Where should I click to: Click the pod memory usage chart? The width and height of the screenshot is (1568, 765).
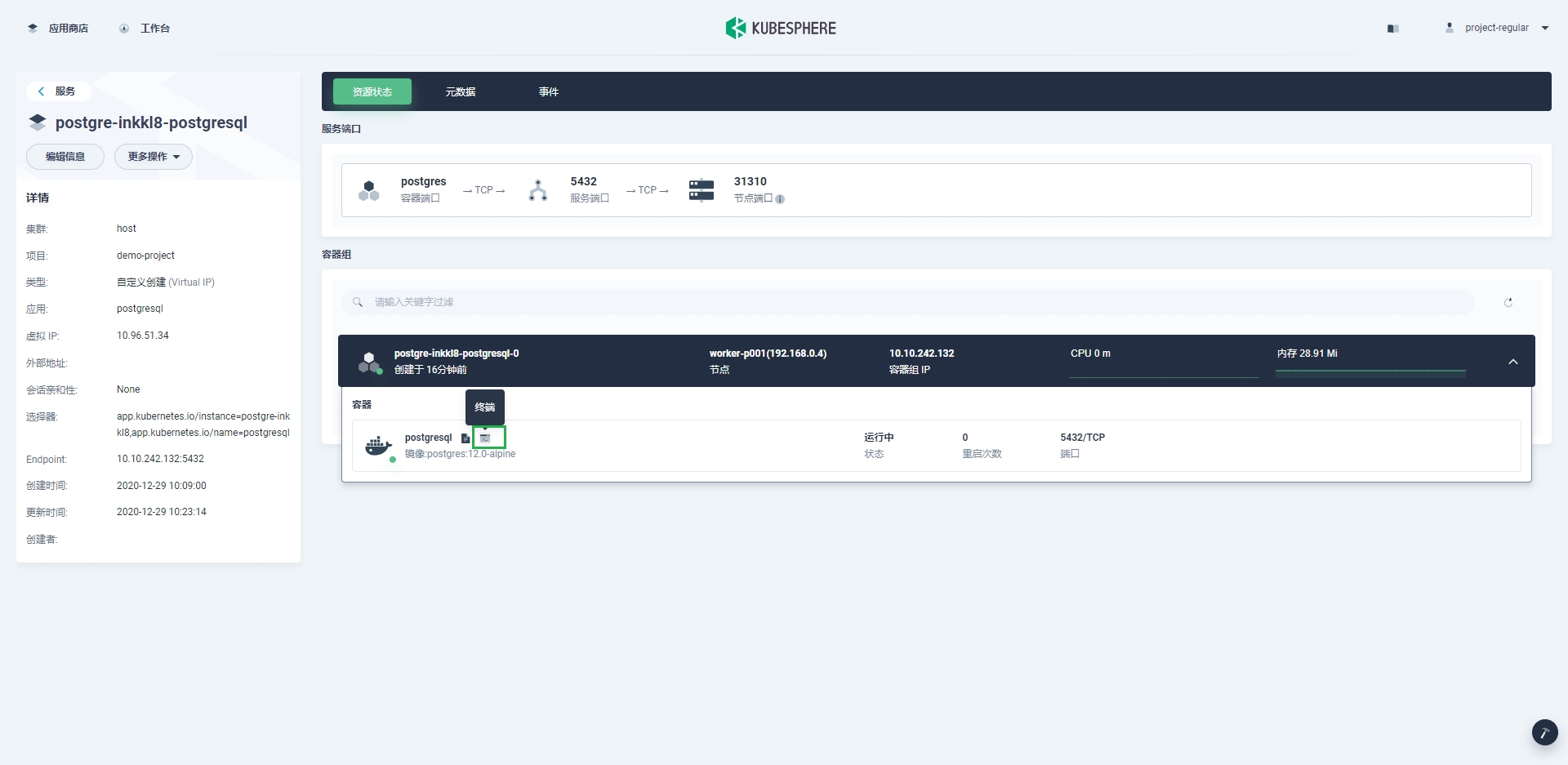1370,372
